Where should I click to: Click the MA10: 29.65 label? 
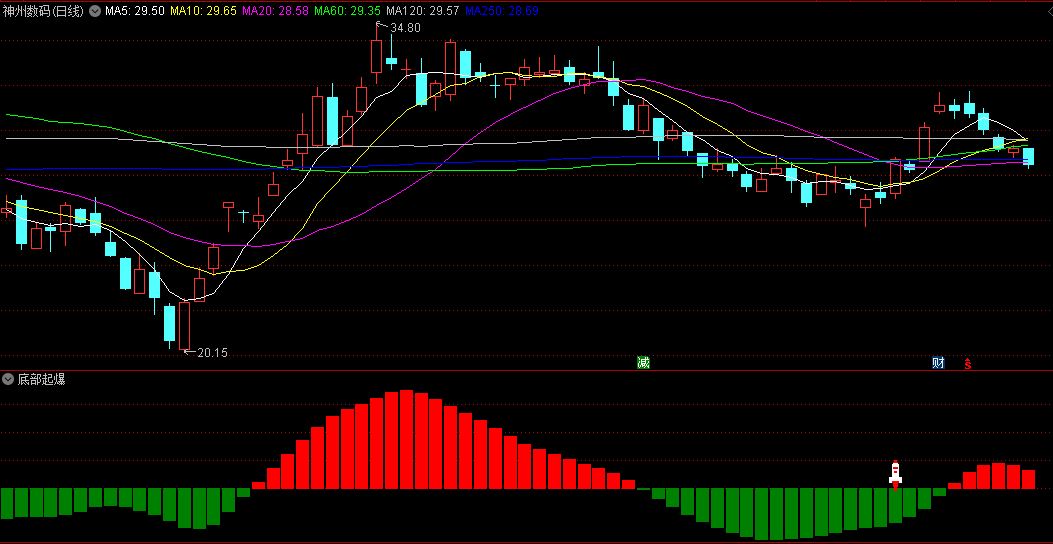click(x=203, y=11)
